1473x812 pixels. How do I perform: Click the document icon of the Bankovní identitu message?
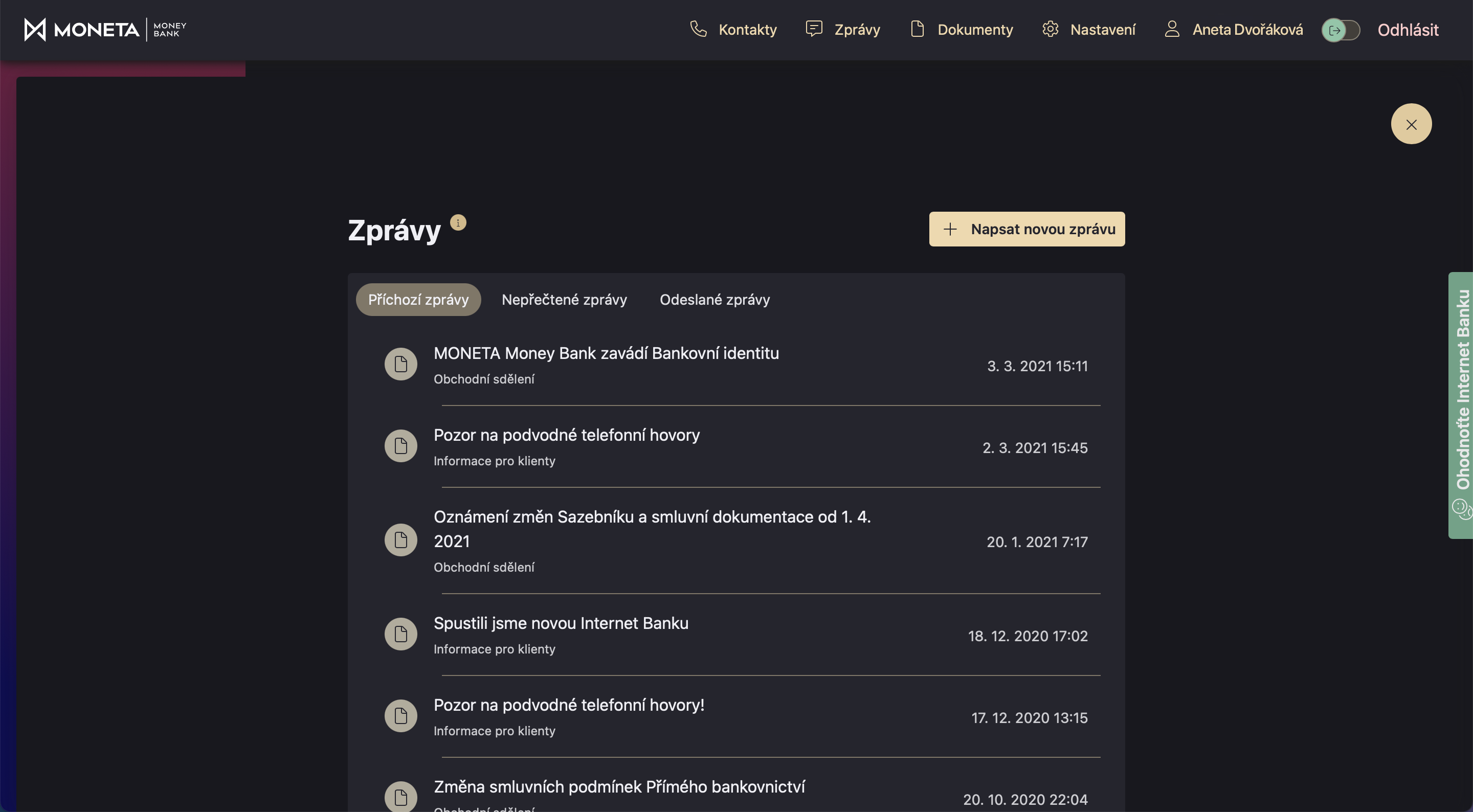click(x=401, y=364)
